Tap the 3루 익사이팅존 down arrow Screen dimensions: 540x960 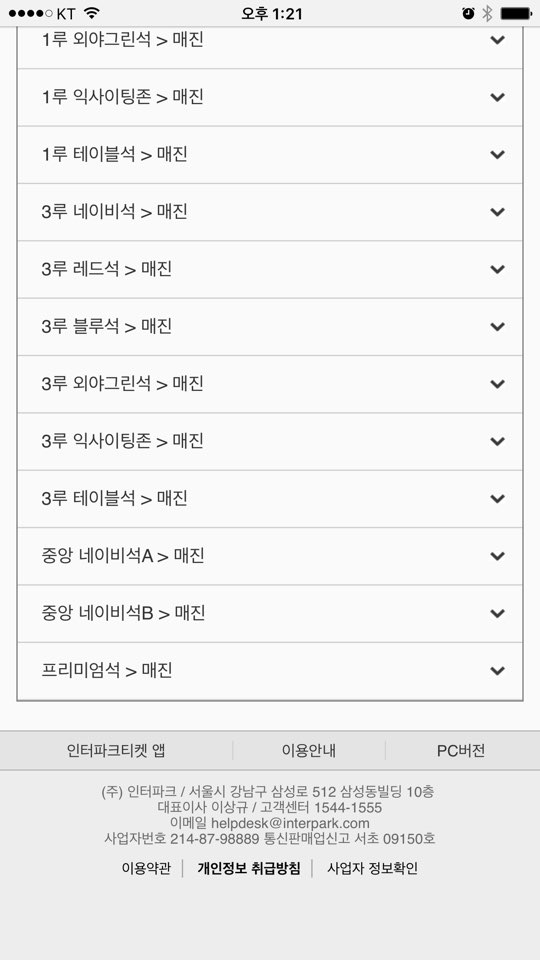tap(498, 441)
